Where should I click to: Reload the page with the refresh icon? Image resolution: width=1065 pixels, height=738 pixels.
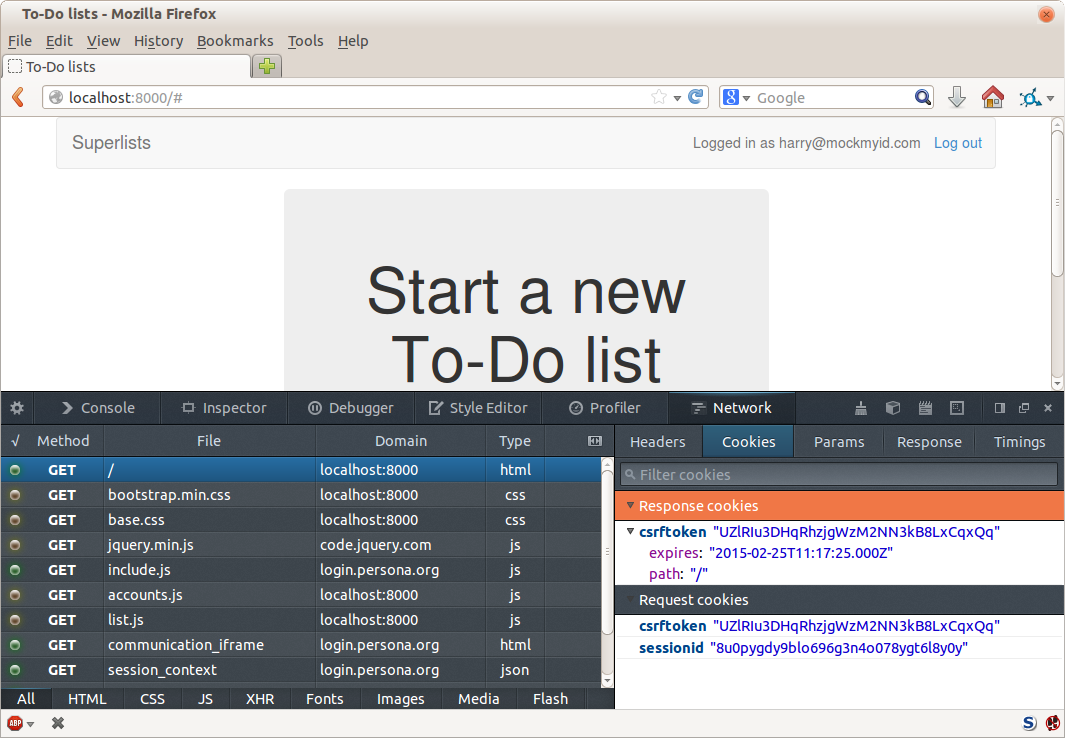pos(696,97)
